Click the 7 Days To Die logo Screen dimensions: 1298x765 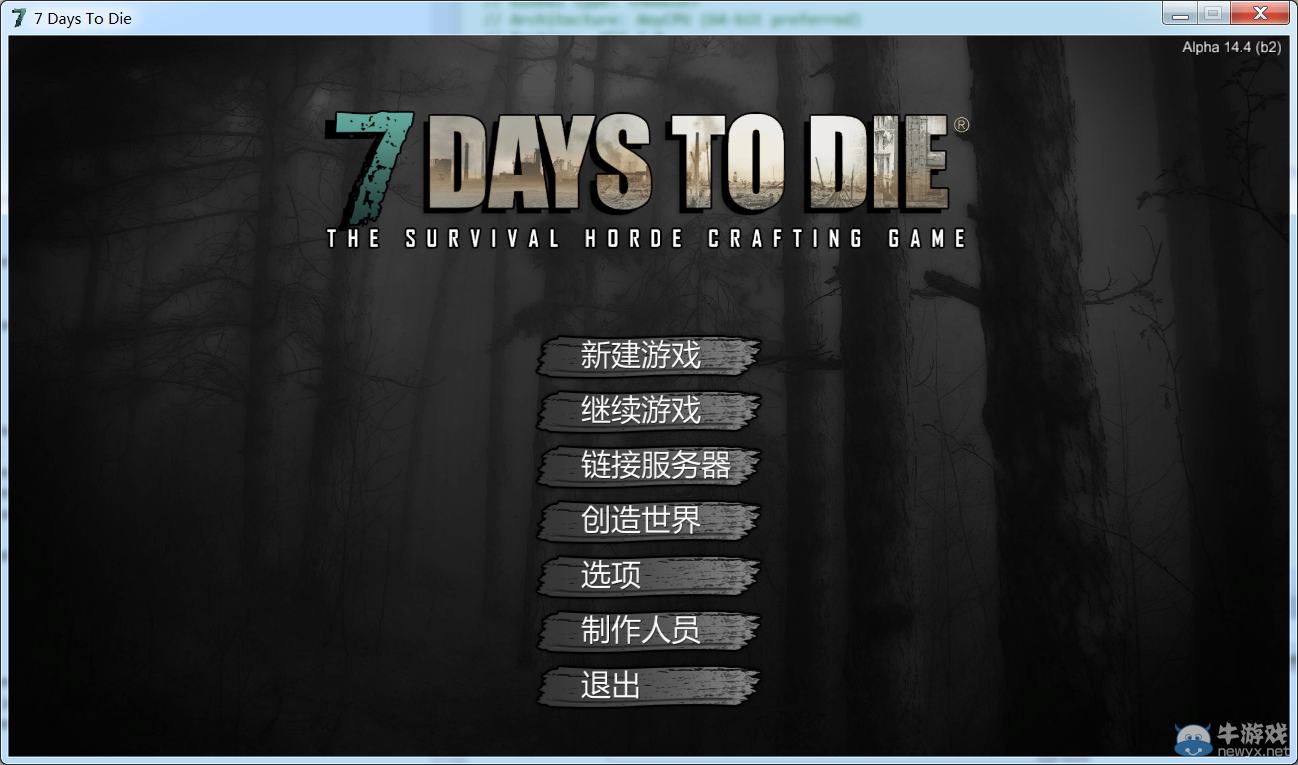[648, 180]
